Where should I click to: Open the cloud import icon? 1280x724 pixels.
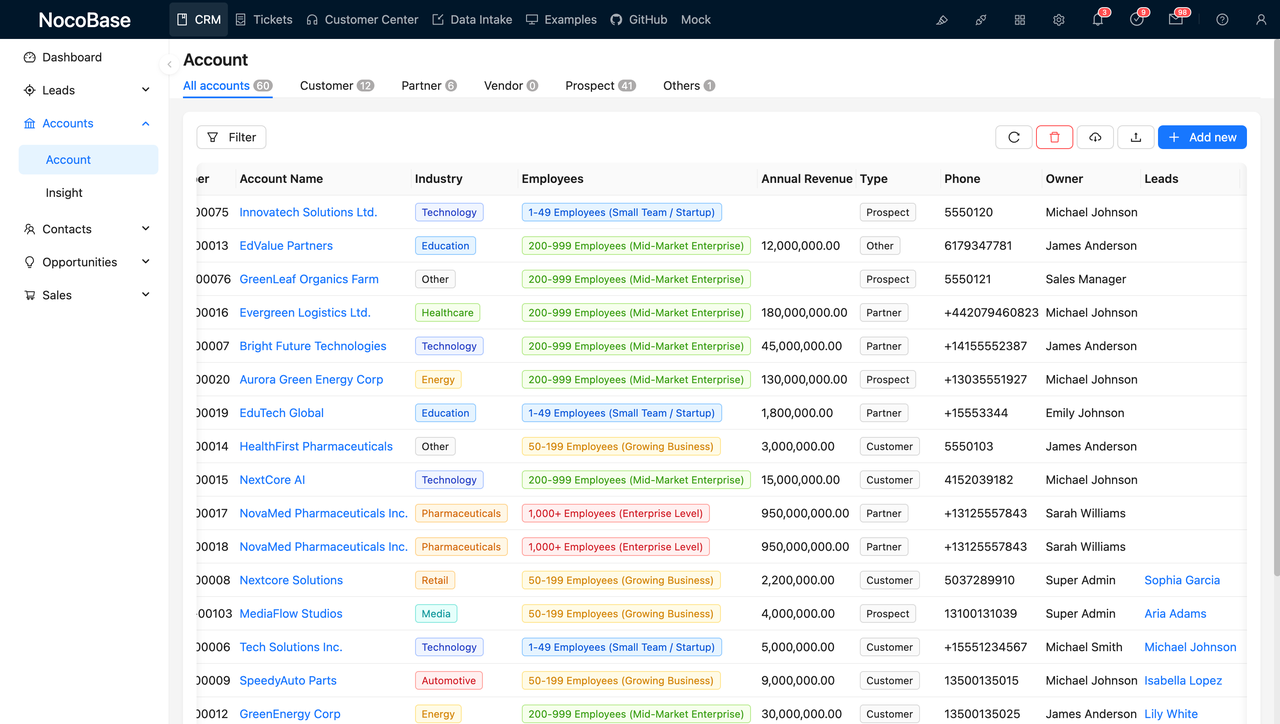(1095, 137)
